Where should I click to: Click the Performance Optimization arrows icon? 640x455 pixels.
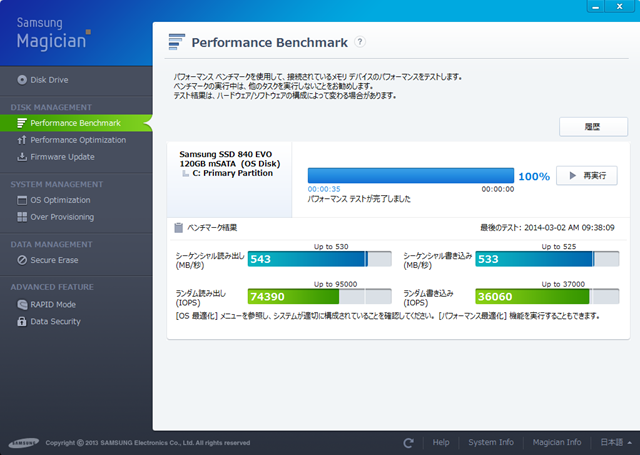click(22, 140)
